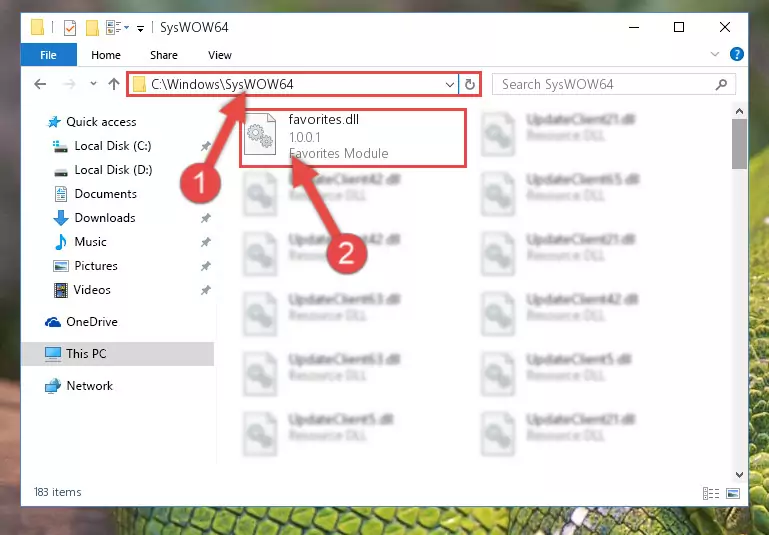769x535 pixels.
Task: Select the favorites.dll file name
Action: [324, 119]
